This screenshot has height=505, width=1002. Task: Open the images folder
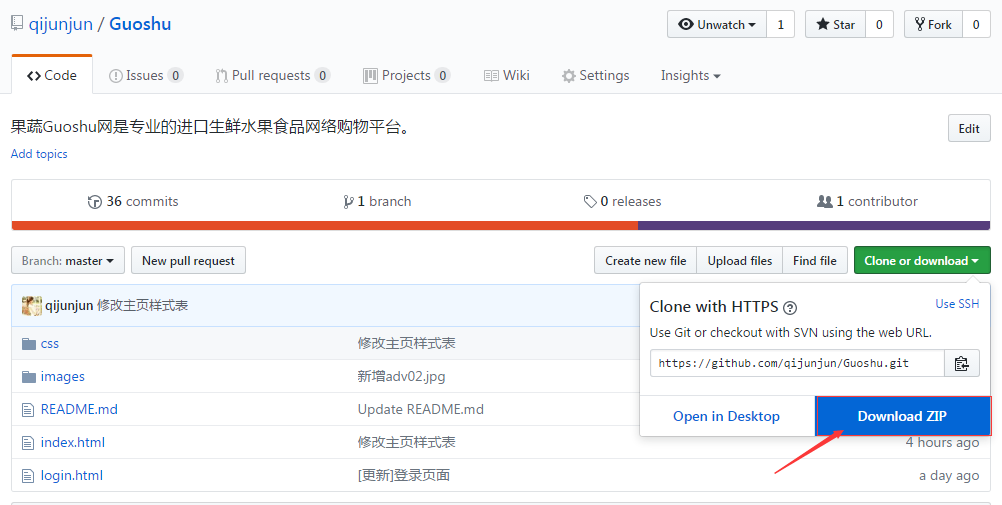63,377
